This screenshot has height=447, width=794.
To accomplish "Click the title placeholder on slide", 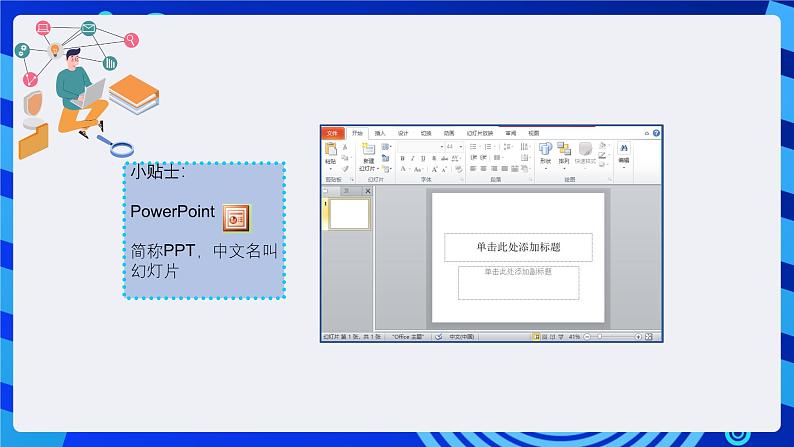I will coord(518,247).
